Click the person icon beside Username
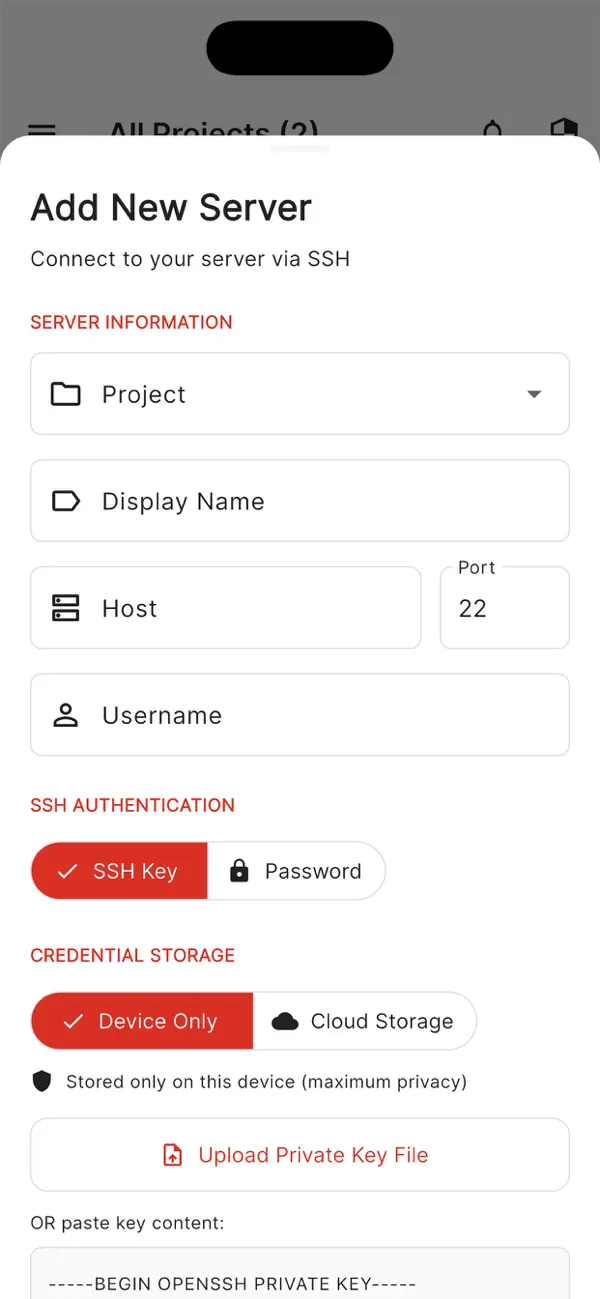Screen dimensions: 600x1299 [x=65, y=715]
